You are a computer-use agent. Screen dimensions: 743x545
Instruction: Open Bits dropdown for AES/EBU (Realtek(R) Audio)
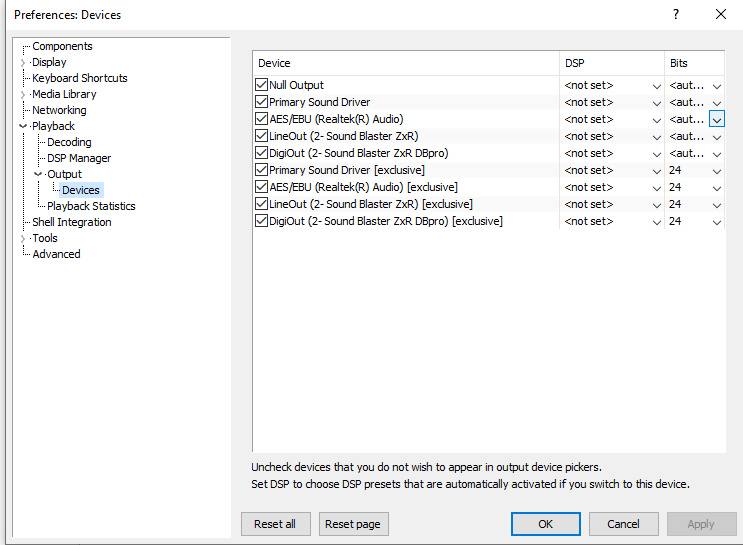pos(717,119)
